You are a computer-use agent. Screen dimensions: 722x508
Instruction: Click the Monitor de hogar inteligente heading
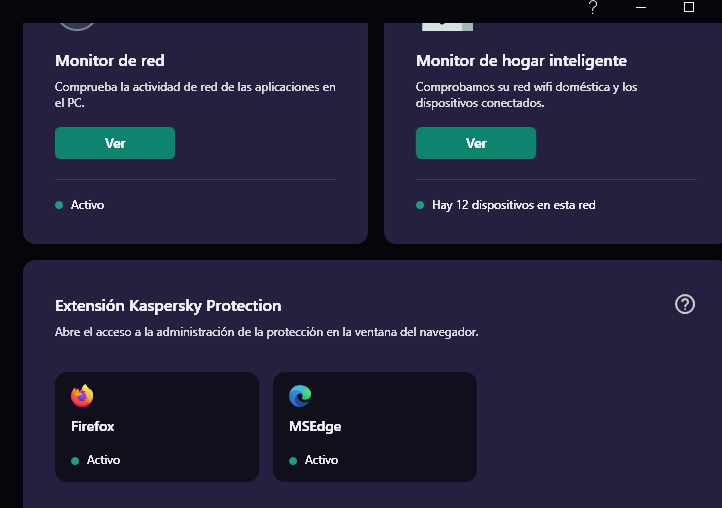(x=521, y=61)
